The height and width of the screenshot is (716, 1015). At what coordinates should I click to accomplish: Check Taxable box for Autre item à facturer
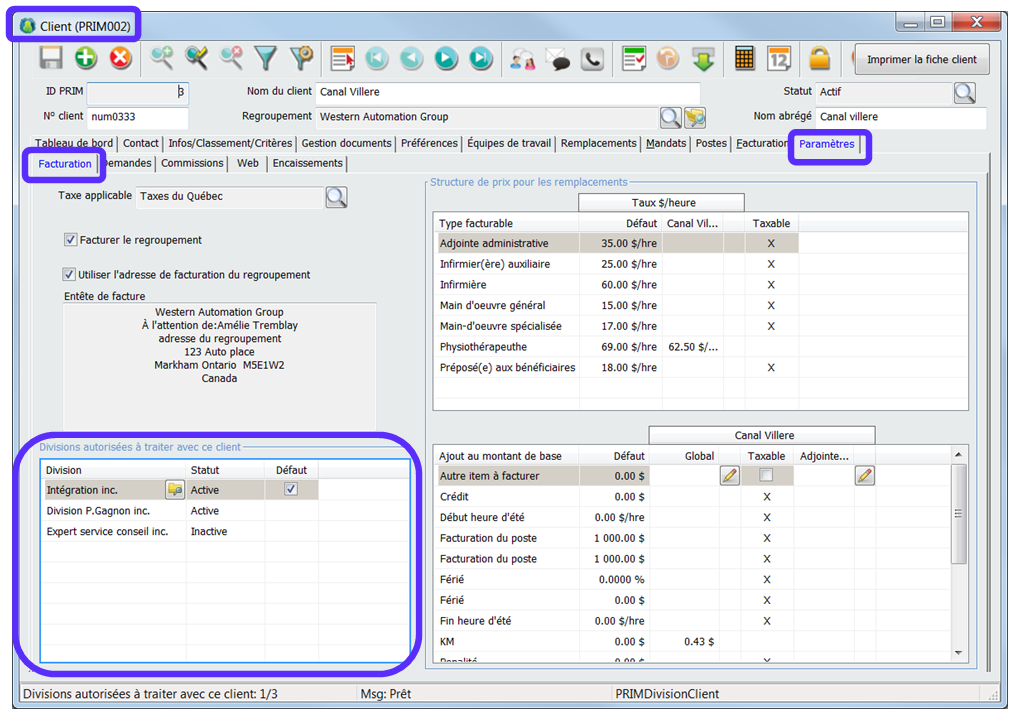pyautogui.click(x=766, y=476)
